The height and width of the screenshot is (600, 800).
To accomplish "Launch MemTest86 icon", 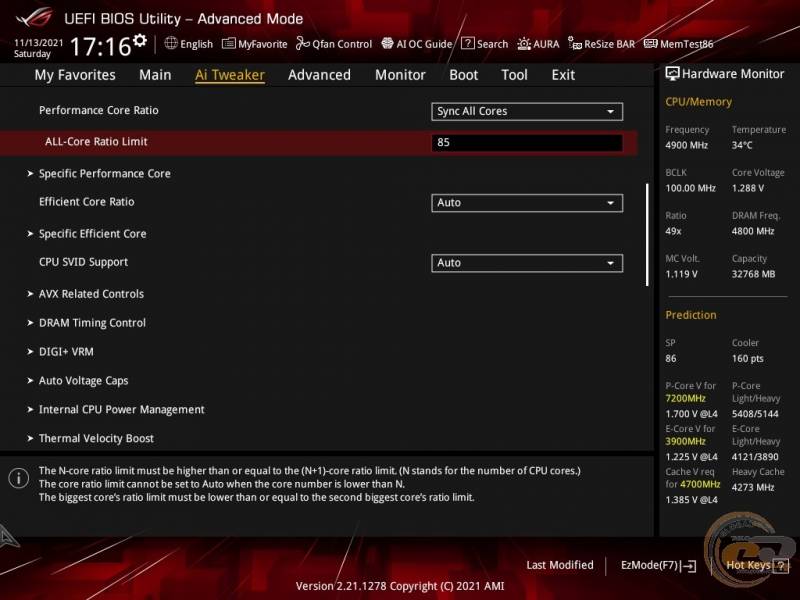I will (651, 43).
